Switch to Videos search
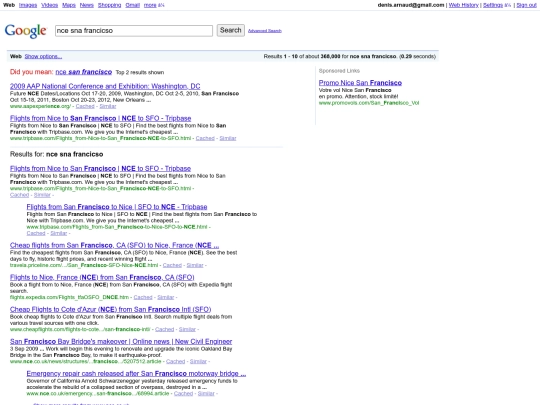This screenshot has width=540, height=405. (50, 5)
